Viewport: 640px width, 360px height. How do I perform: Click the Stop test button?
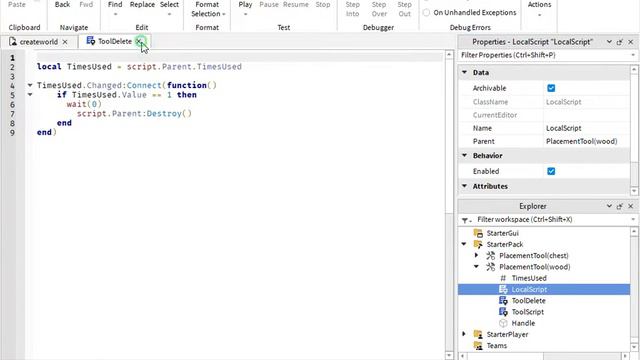click(322, 4)
